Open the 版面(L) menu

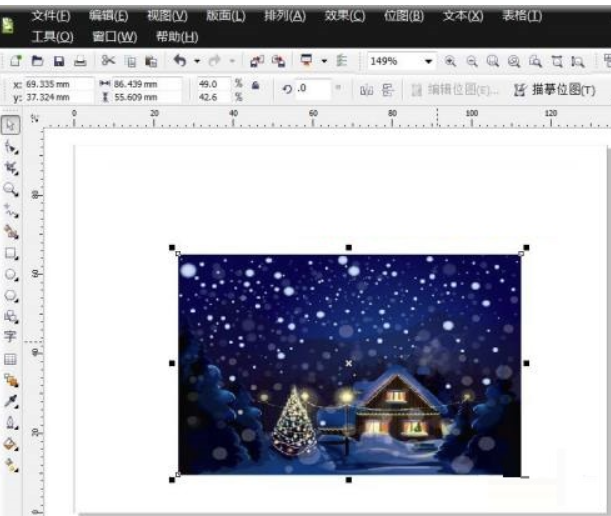(226, 16)
